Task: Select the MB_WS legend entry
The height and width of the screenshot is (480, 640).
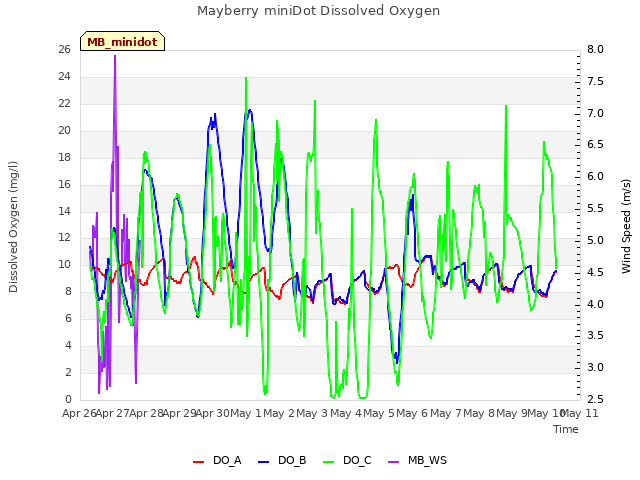Action: pos(417,461)
